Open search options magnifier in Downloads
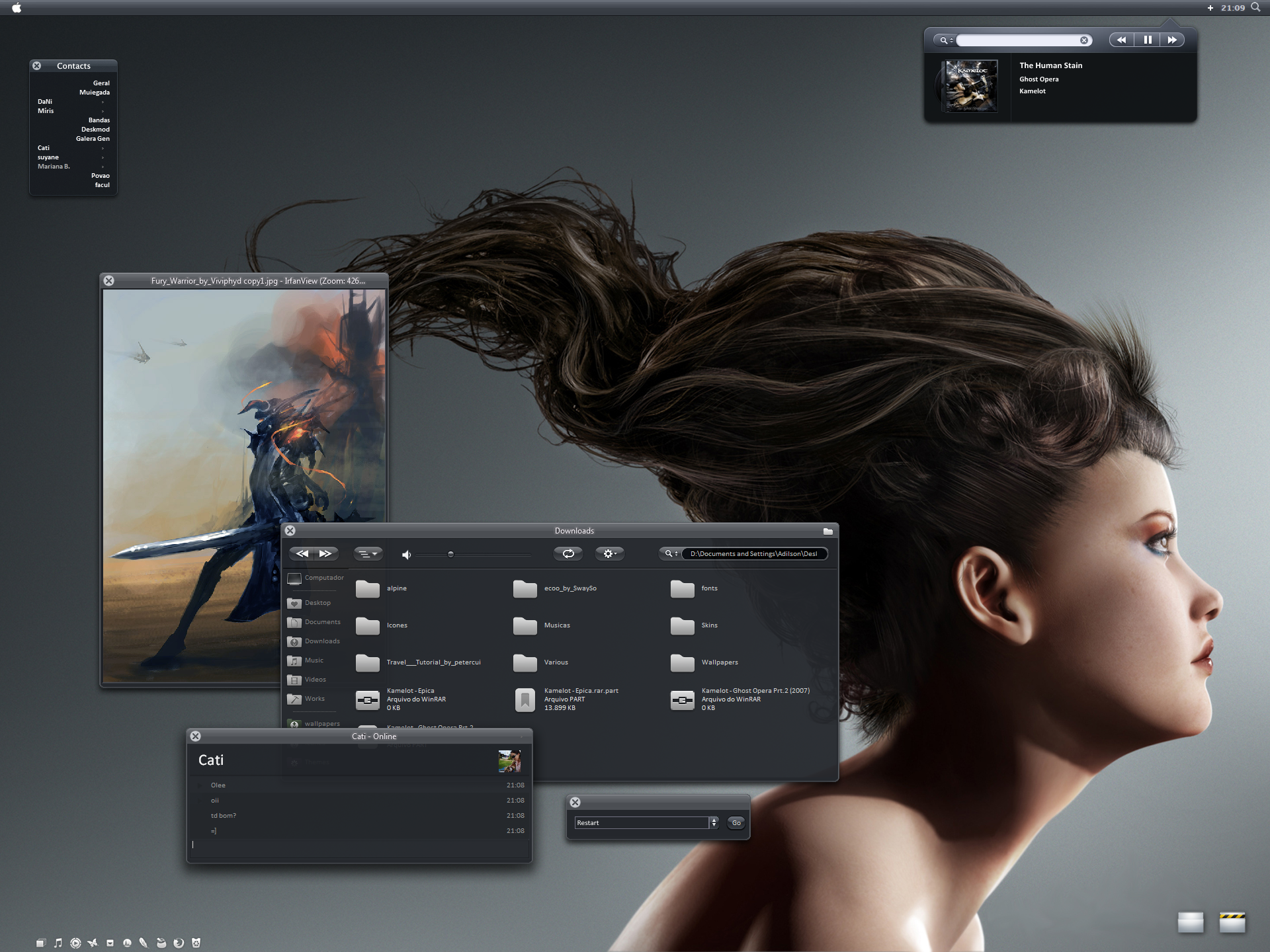Viewport: 1270px width, 952px height. [671, 553]
